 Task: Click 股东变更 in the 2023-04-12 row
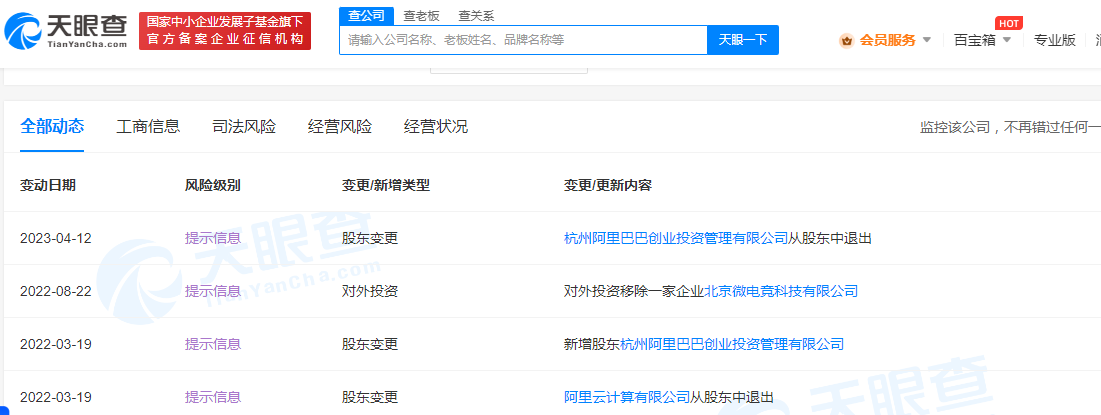tap(369, 238)
